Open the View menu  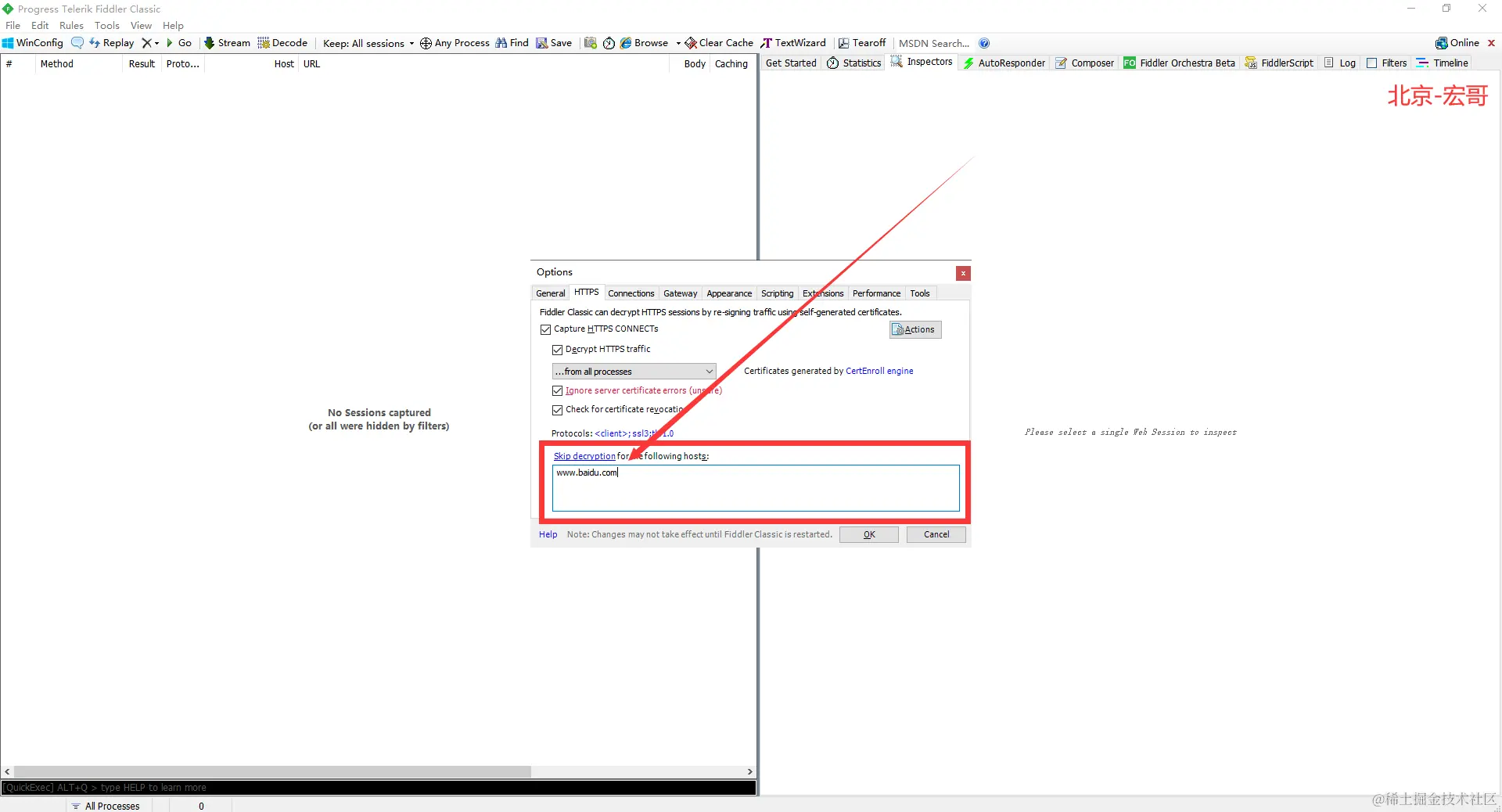(141, 25)
